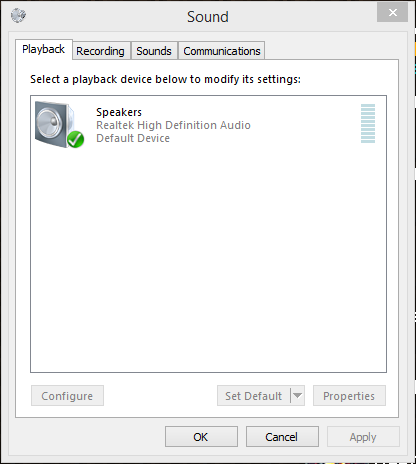Open Properties for the selected device

tap(349, 396)
